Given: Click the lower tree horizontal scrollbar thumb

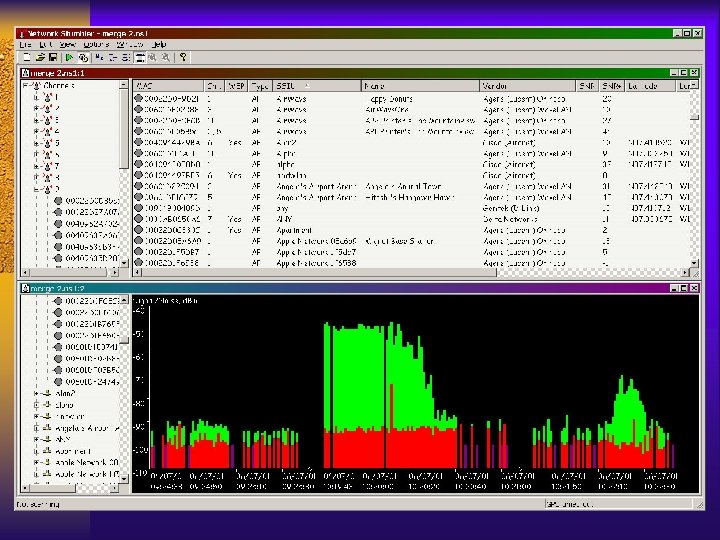Looking at the screenshot, I should [52, 488].
